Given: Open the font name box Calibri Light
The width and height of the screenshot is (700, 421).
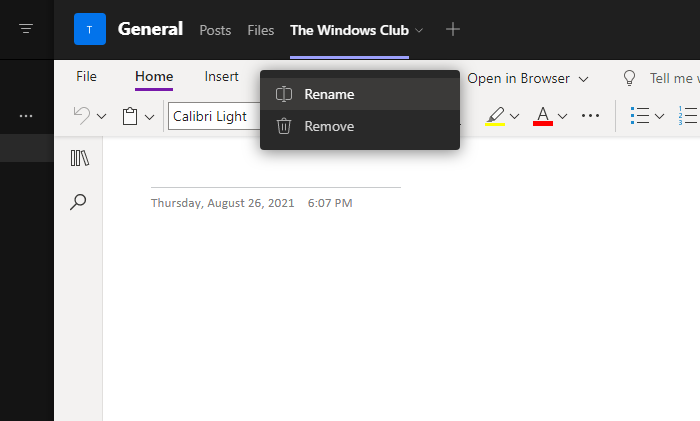Looking at the screenshot, I should click(x=213, y=116).
